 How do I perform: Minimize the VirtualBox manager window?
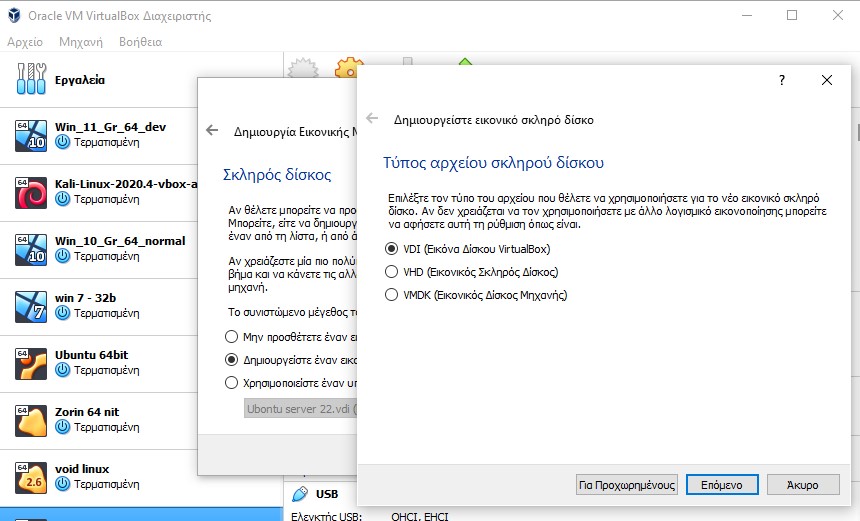[747, 15]
